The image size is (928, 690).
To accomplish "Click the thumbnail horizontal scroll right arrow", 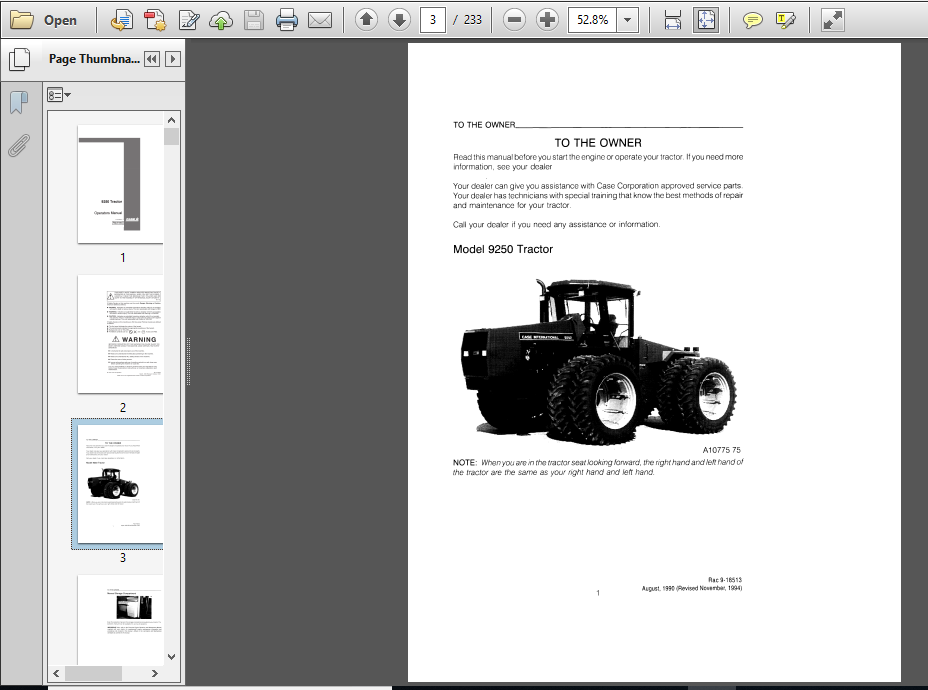I will pos(155,673).
